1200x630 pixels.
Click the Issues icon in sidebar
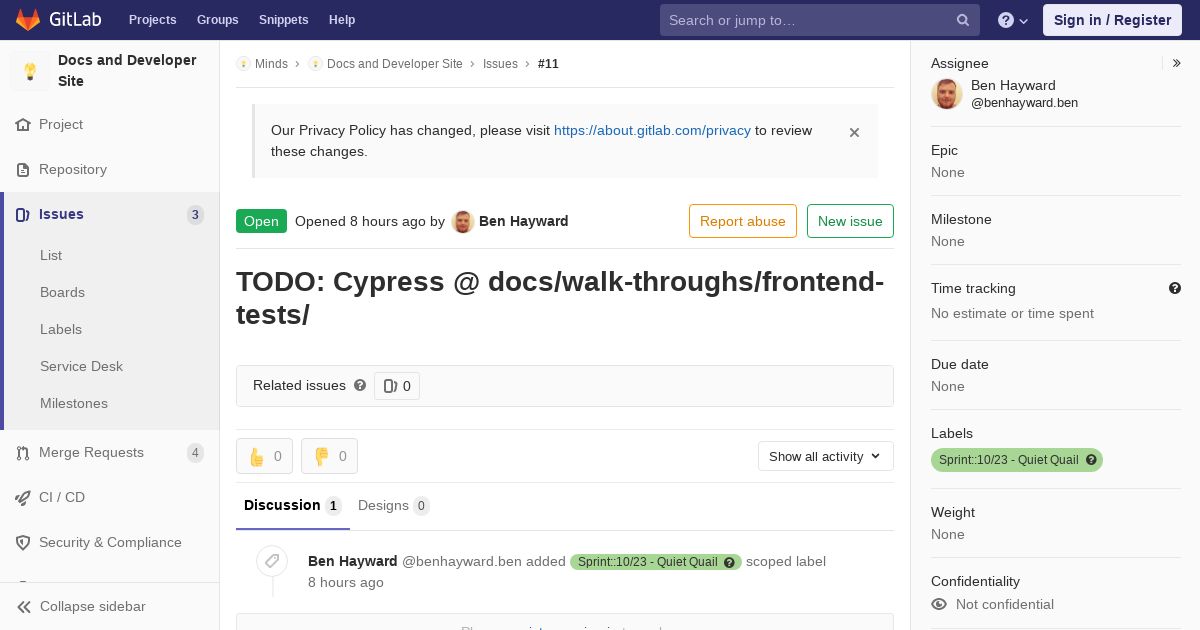[23, 215]
